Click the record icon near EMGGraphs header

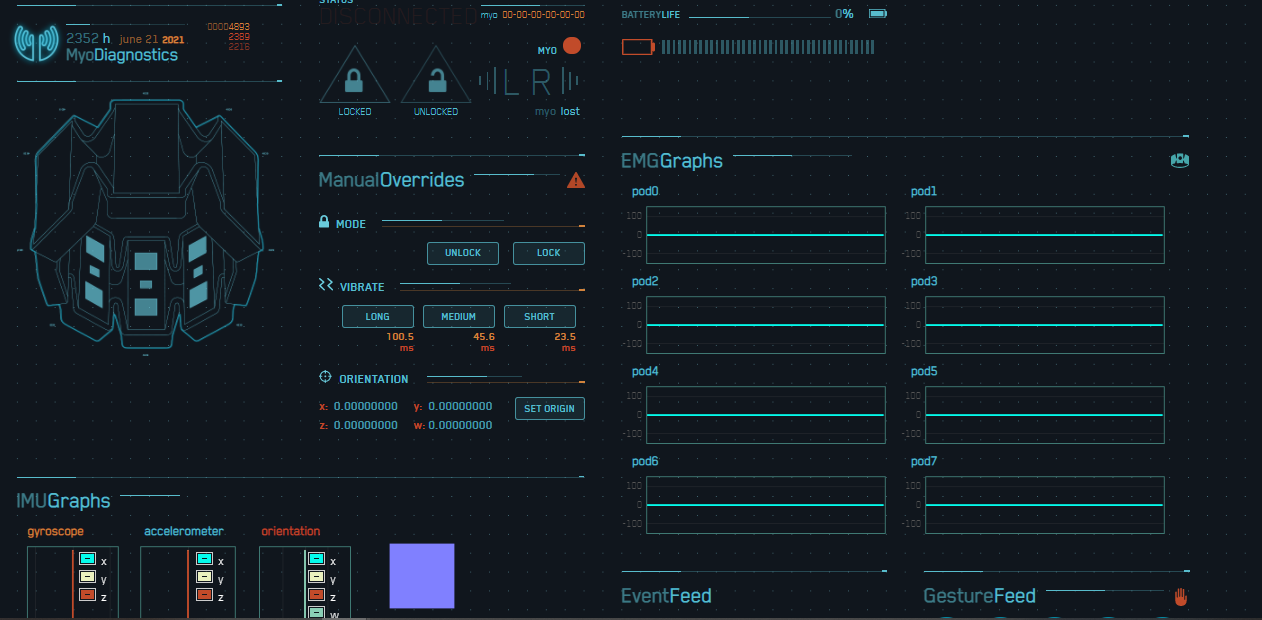point(1179,160)
